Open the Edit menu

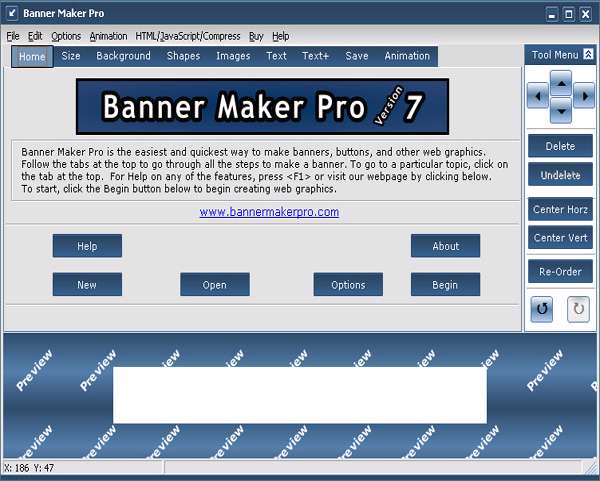35,36
